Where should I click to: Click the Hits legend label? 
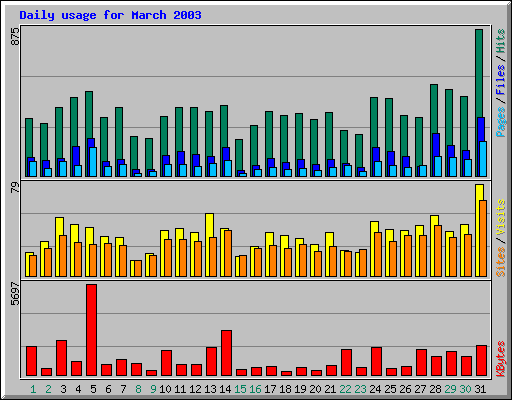click(501, 41)
